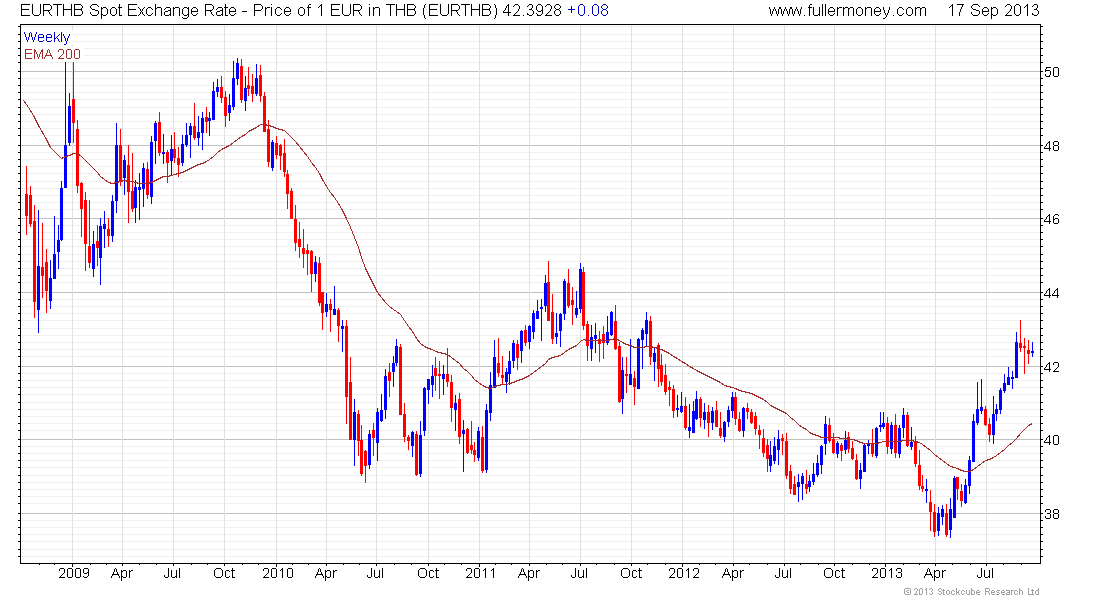Viewport: 1100px width, 600px height.
Task: Select the current price value 42.3928
Action: point(532,11)
